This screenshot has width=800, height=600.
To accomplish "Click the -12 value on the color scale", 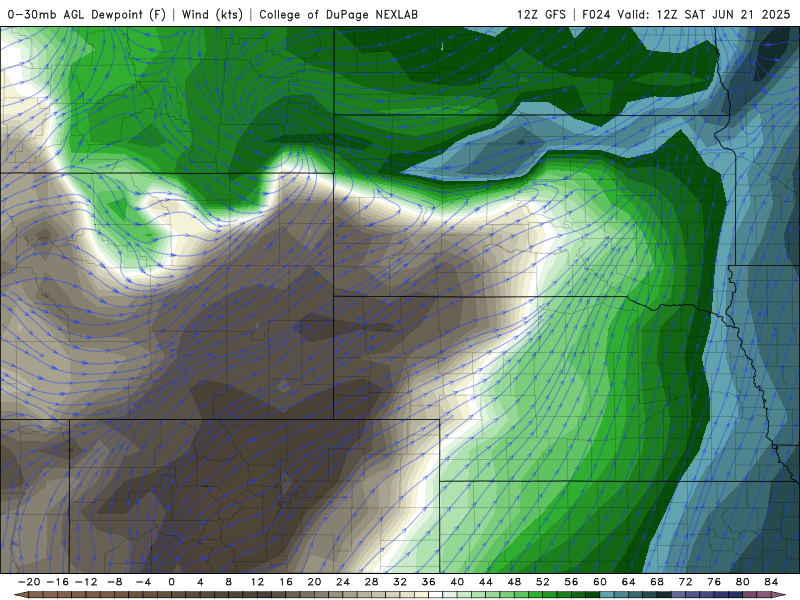I will [x=86, y=582].
